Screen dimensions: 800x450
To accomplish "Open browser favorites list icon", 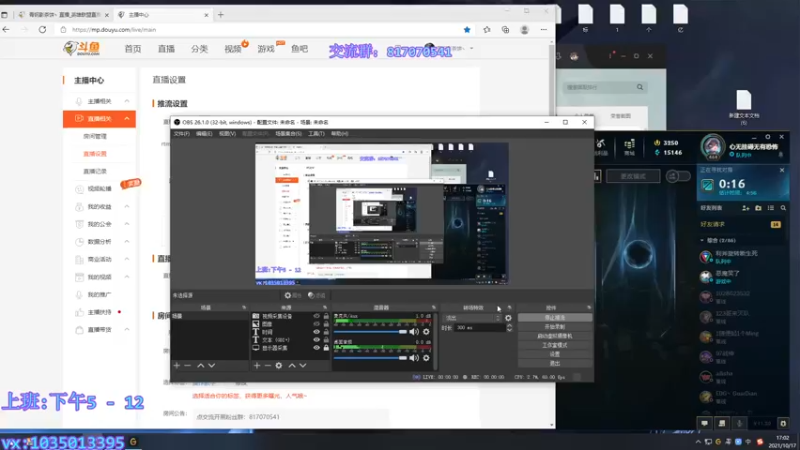I will pyautogui.click(x=487, y=30).
